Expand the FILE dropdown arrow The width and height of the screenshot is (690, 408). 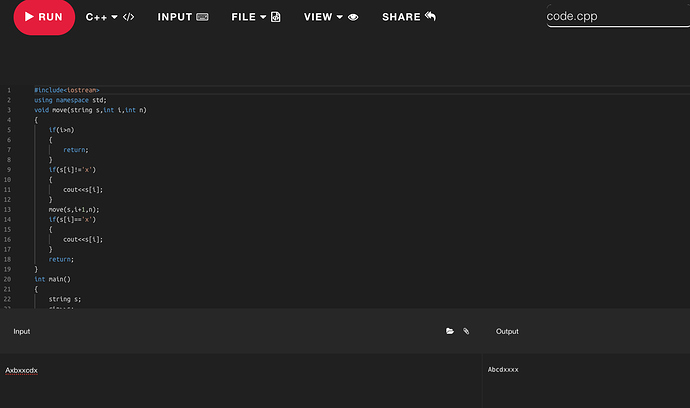coord(263,17)
